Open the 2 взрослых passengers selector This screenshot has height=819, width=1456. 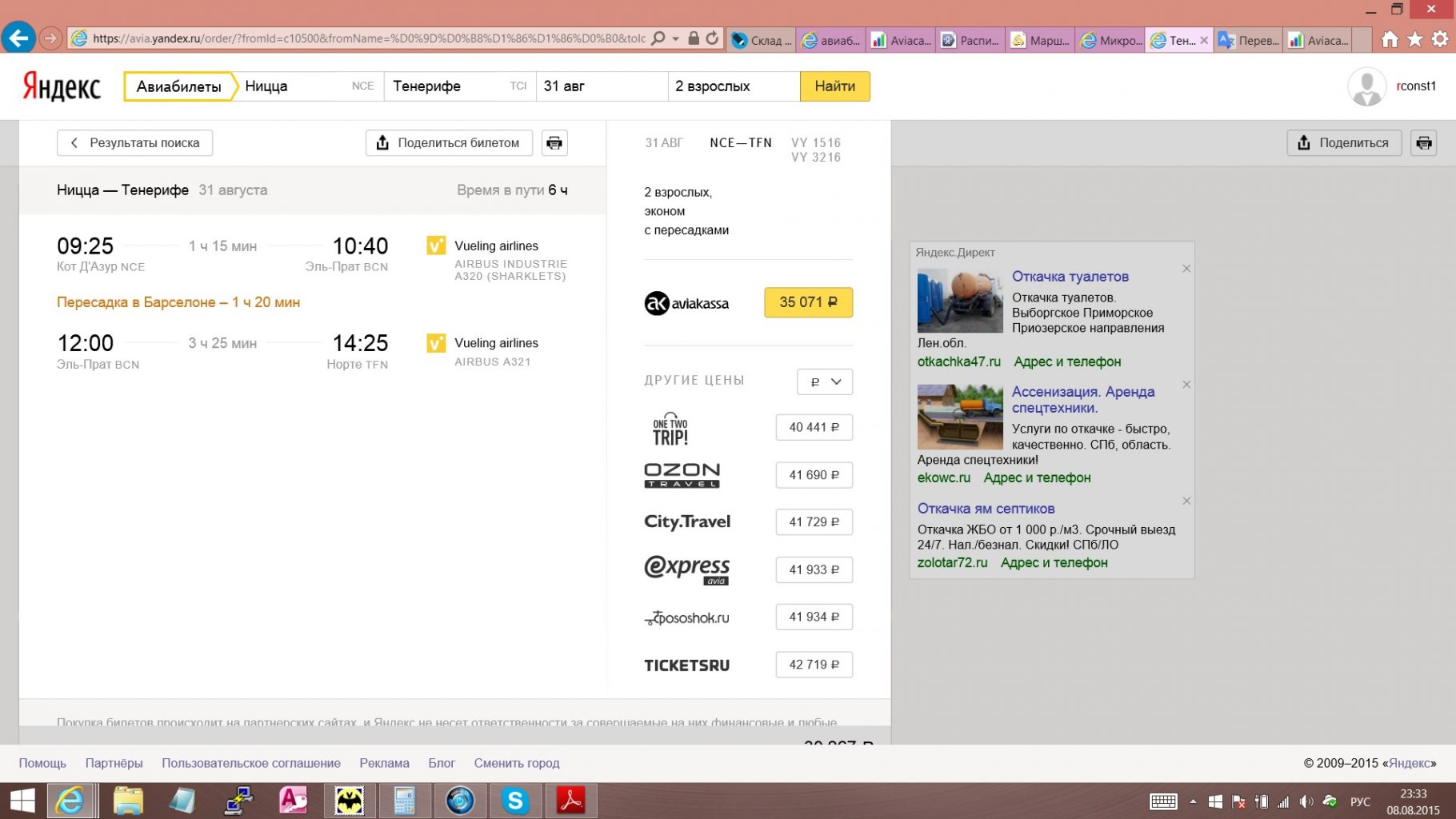tap(734, 86)
